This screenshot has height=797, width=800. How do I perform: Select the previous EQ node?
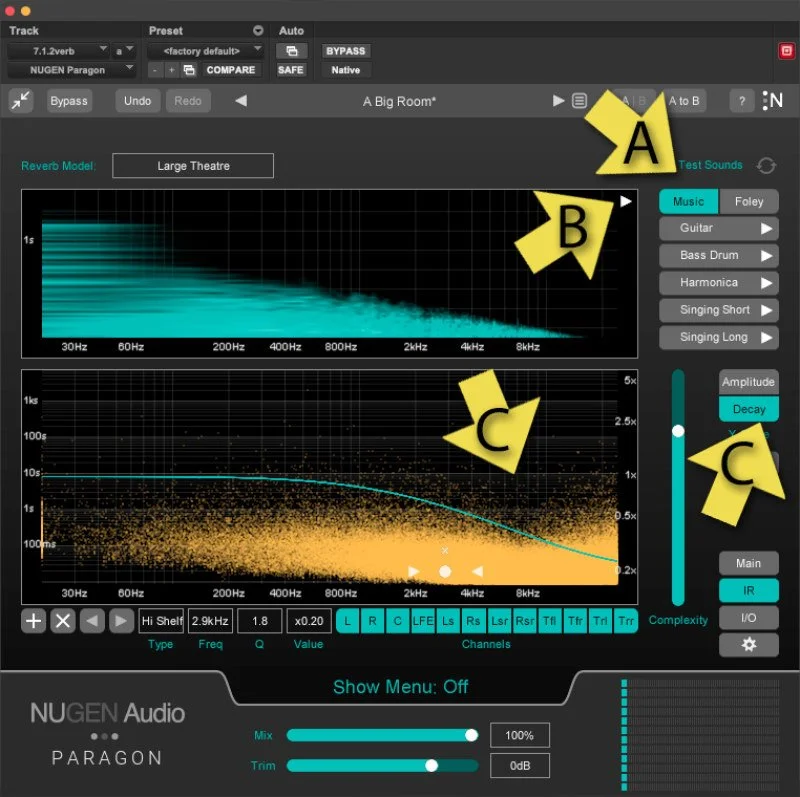point(92,621)
